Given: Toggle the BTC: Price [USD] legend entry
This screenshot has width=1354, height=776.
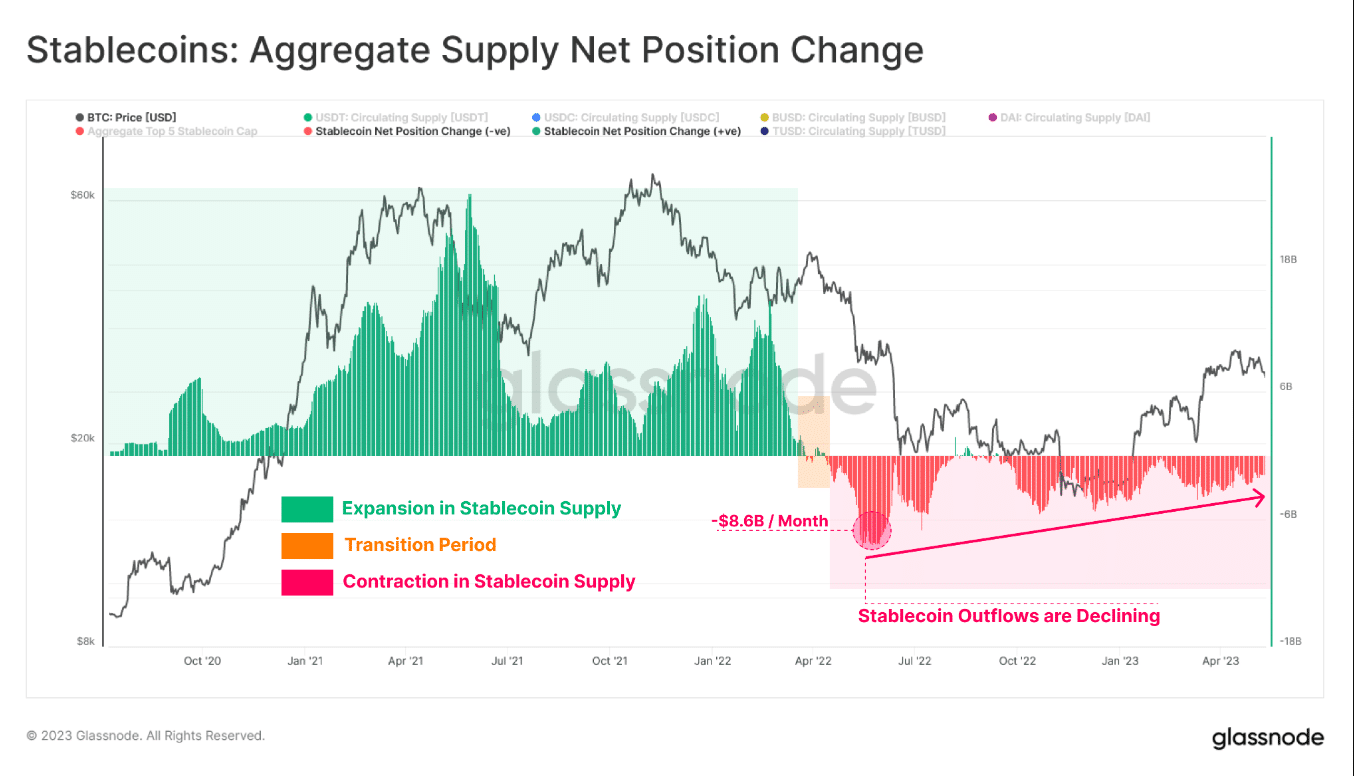Looking at the screenshot, I should coord(126,118).
